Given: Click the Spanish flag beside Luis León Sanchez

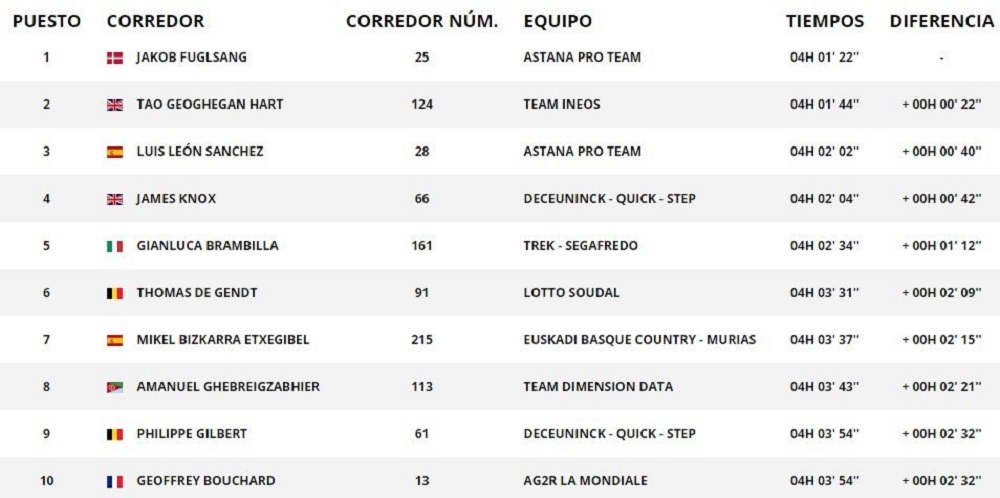Looking at the screenshot, I should pyautogui.click(x=114, y=152).
